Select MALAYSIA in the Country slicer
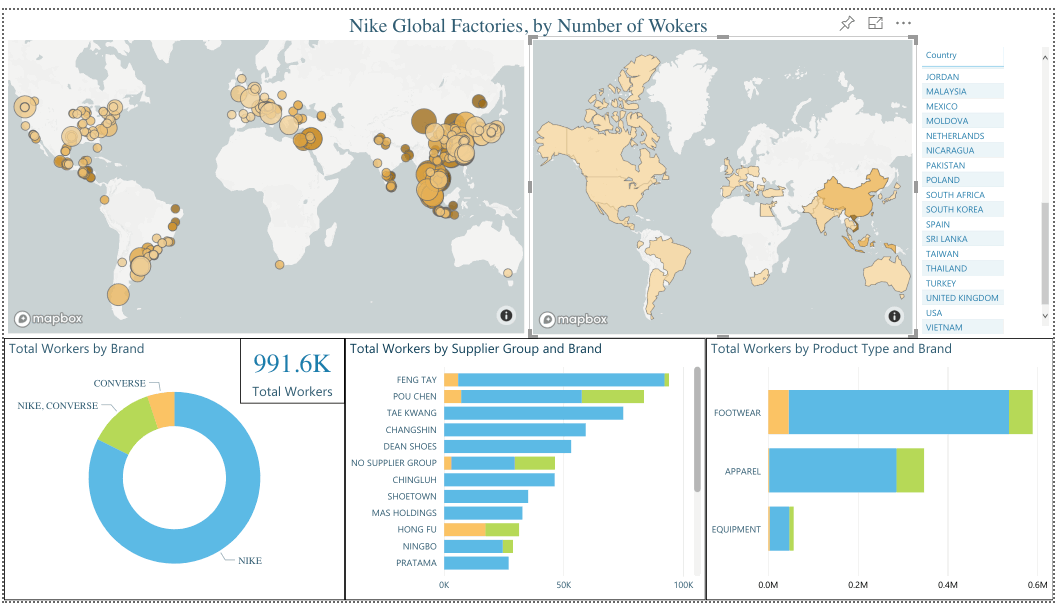Screen dimensions: 1059x607 point(962,92)
